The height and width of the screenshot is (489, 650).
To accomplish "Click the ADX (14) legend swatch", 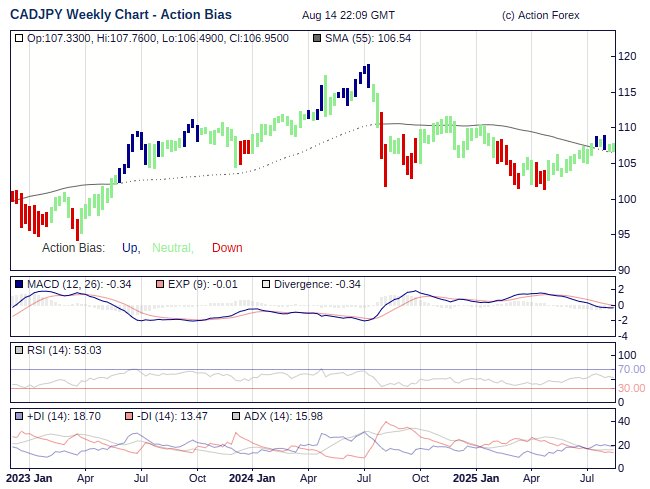I will 236,416.
